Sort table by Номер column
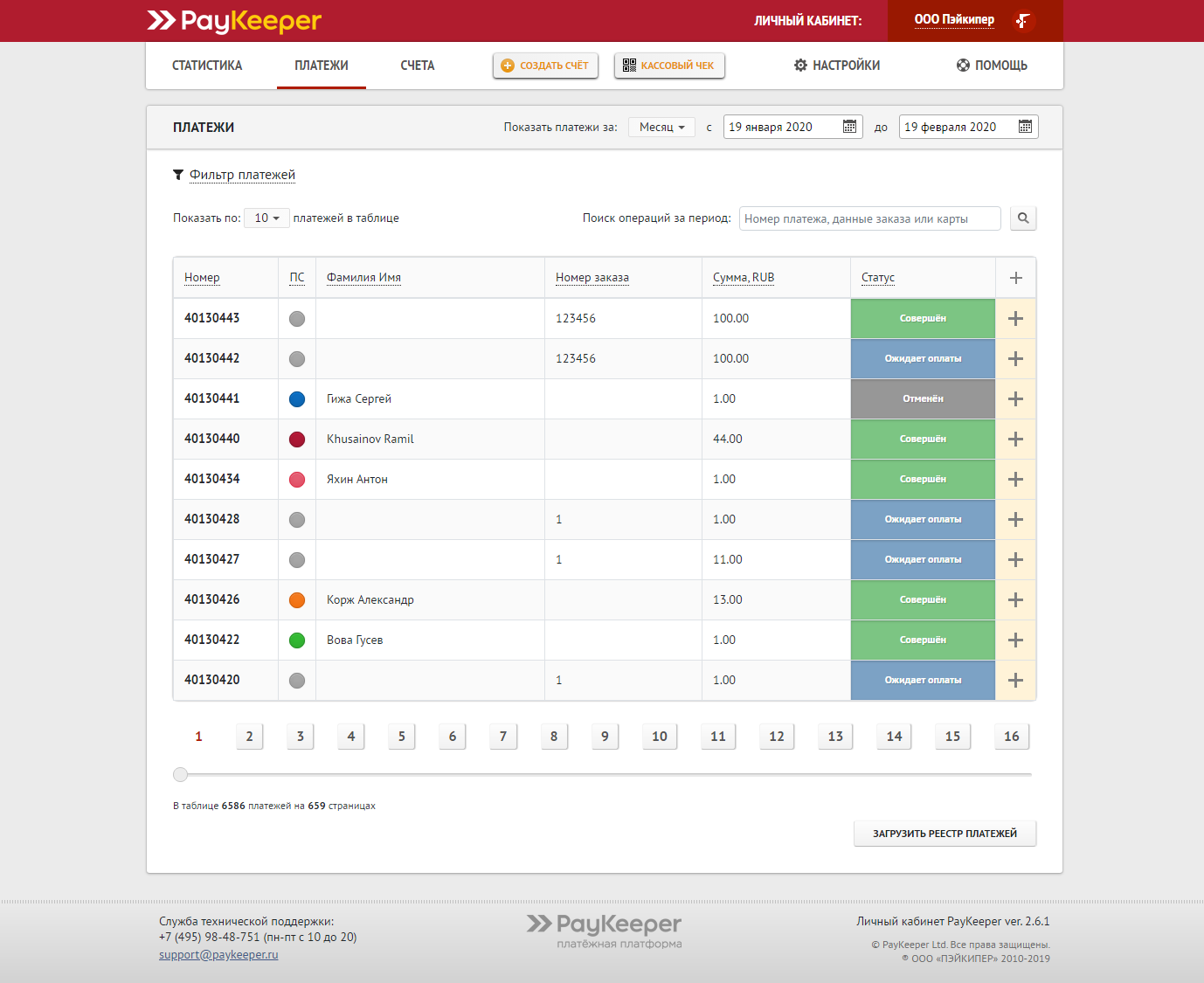The image size is (1204, 983). click(x=202, y=278)
